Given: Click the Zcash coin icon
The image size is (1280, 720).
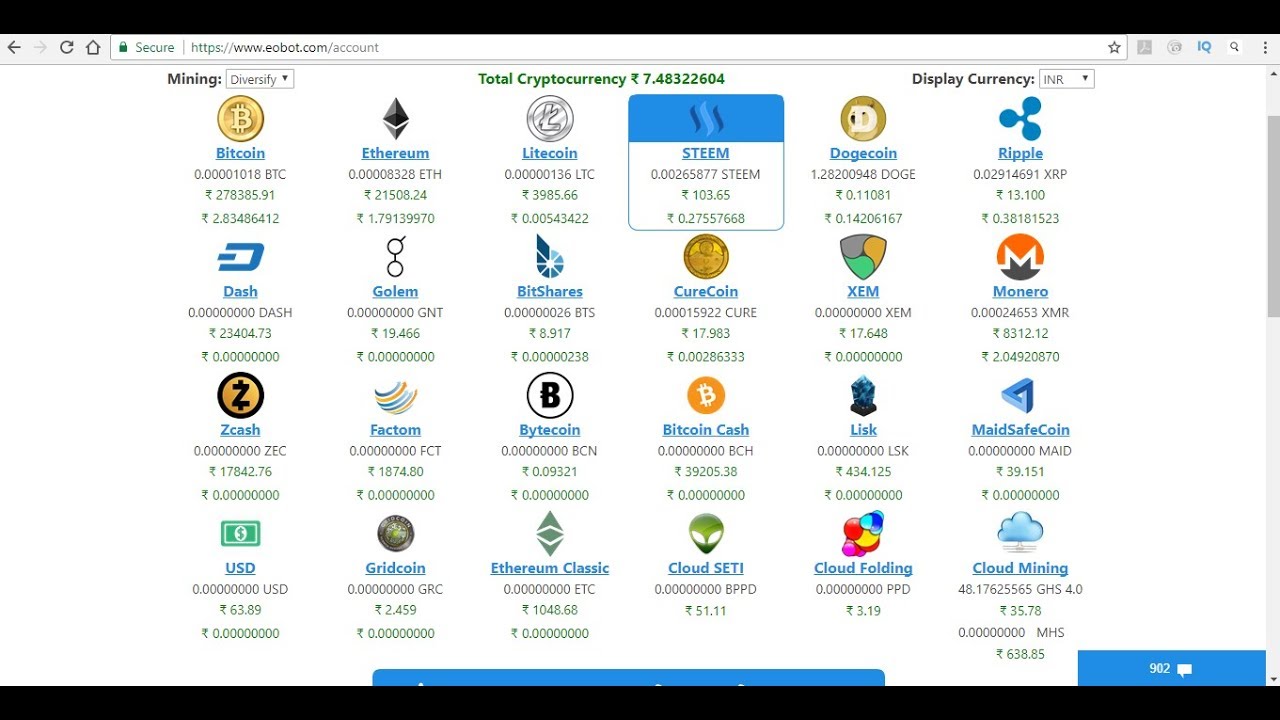Looking at the screenshot, I should click(240, 395).
